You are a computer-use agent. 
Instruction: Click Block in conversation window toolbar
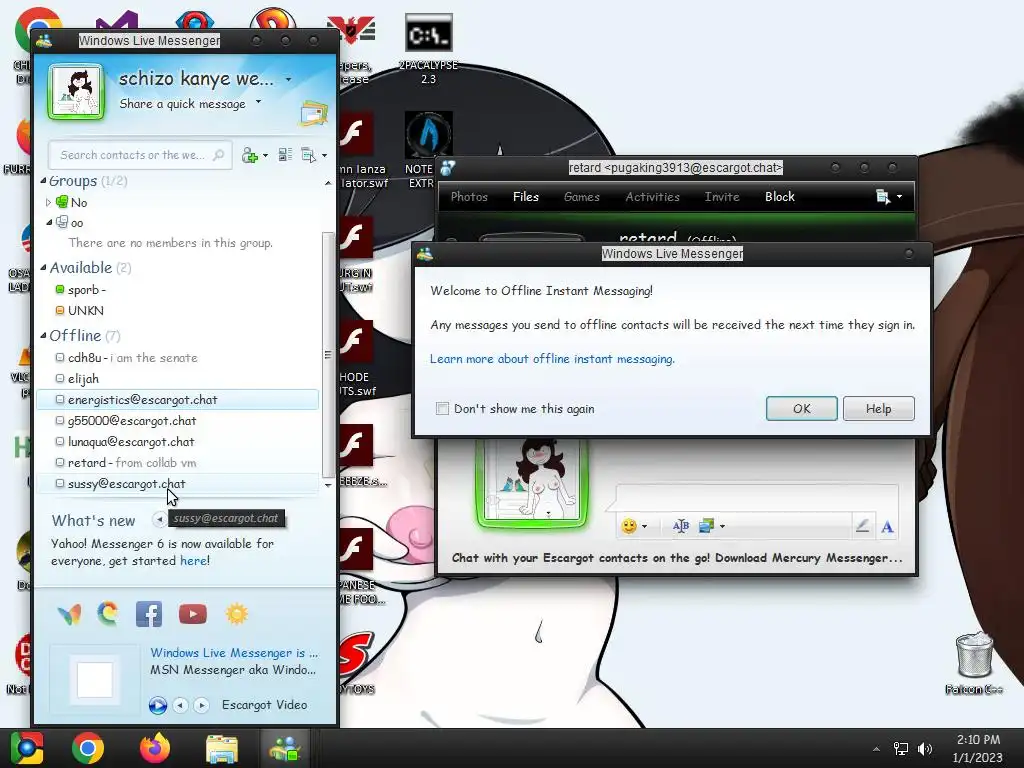point(780,197)
